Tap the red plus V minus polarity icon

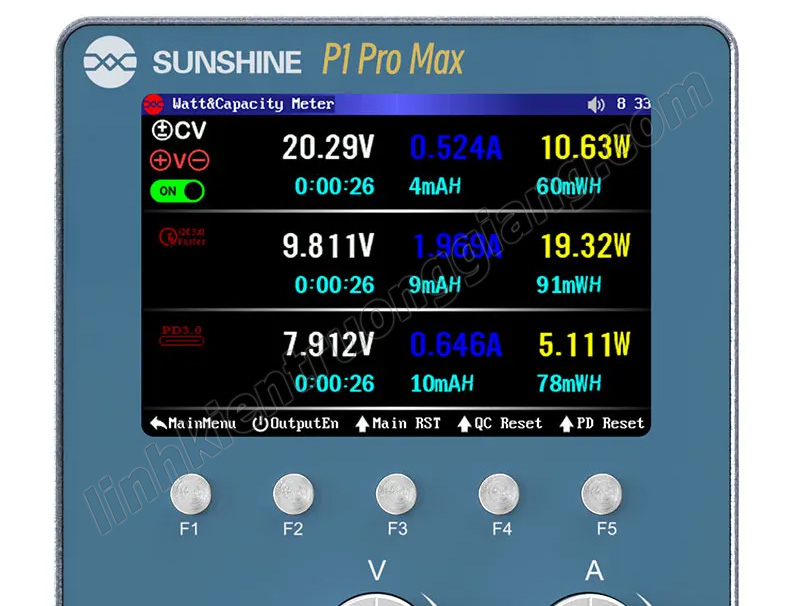pos(180,161)
